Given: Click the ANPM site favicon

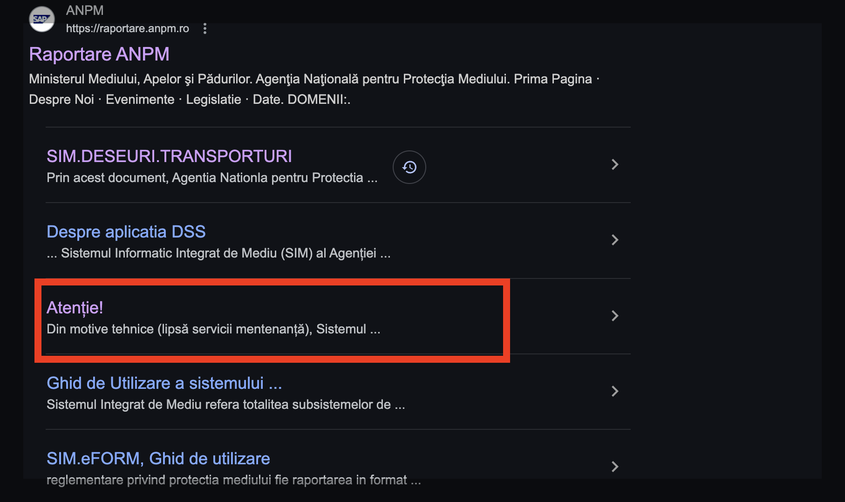Looking at the screenshot, I should [x=42, y=19].
